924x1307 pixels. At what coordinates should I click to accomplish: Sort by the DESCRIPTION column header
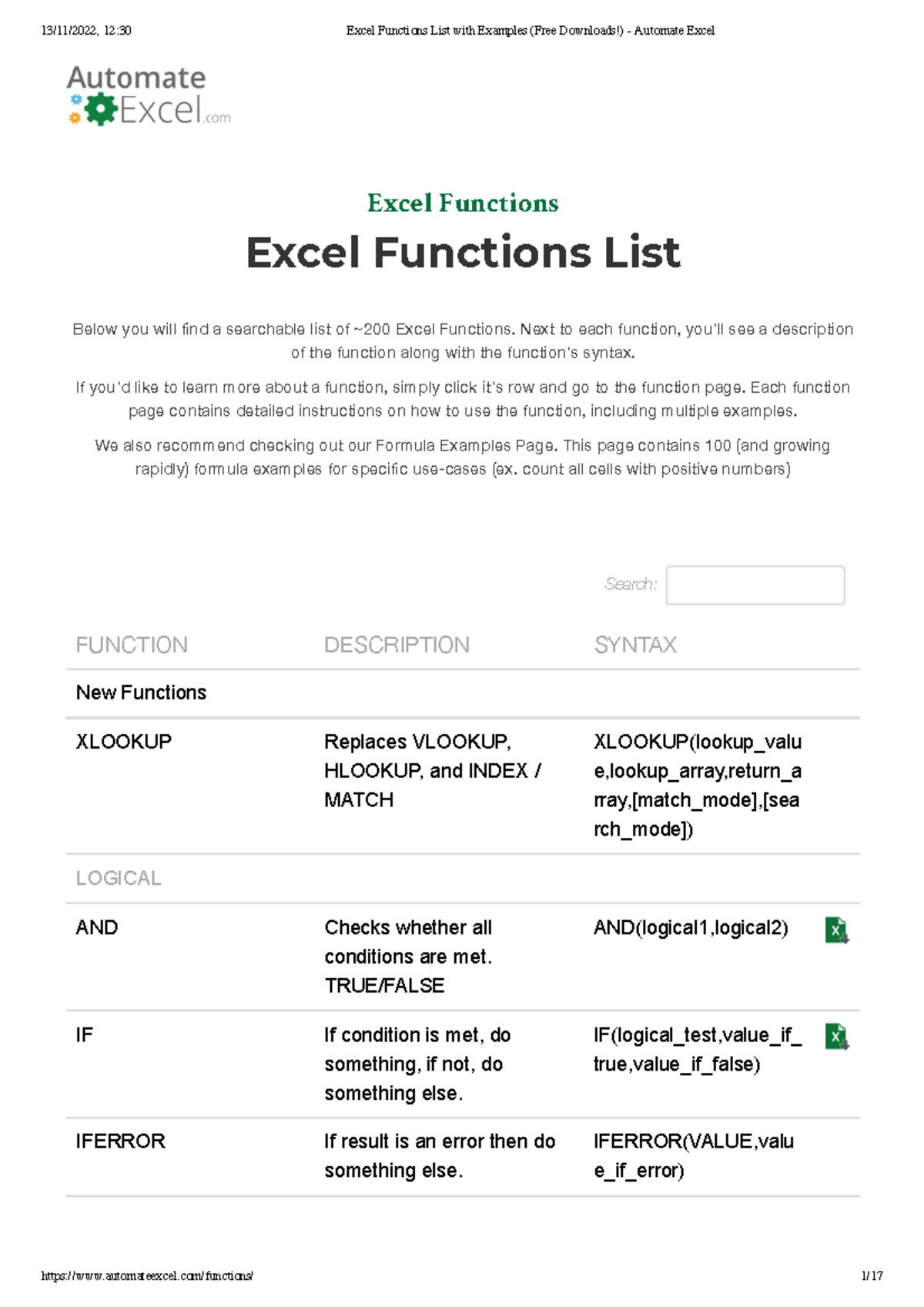coord(397,645)
